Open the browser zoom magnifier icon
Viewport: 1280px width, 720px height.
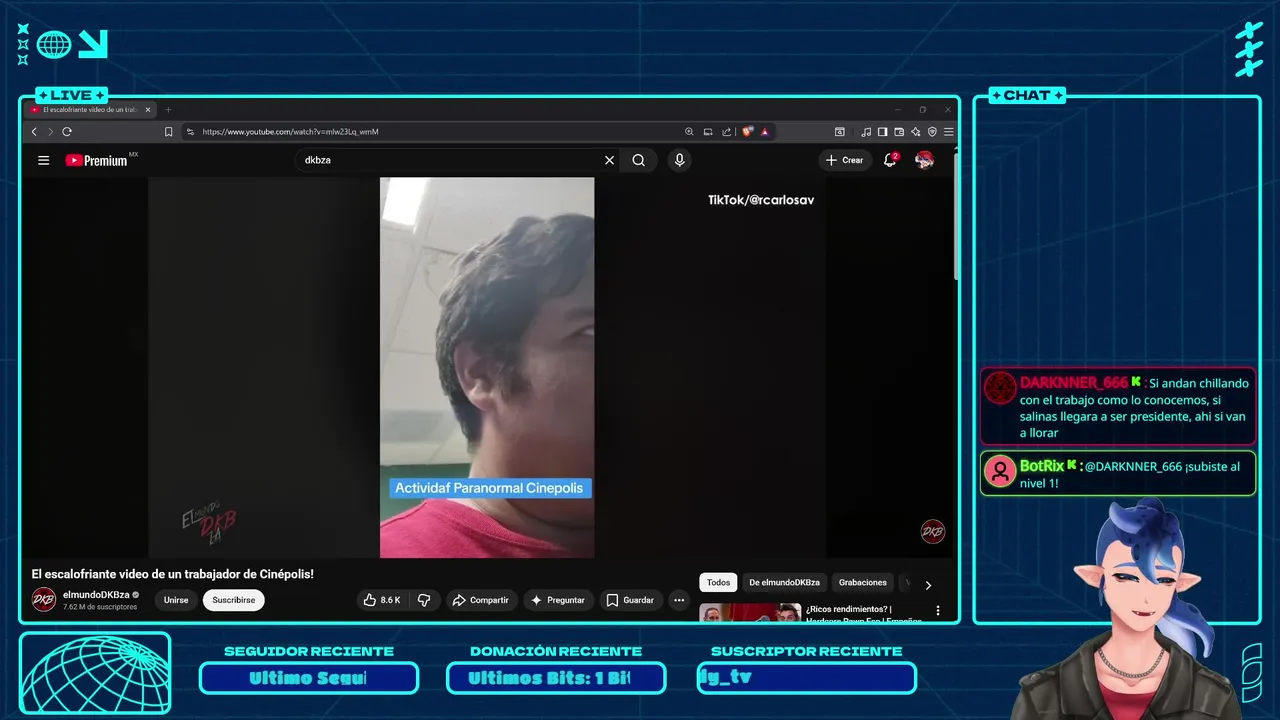click(689, 131)
